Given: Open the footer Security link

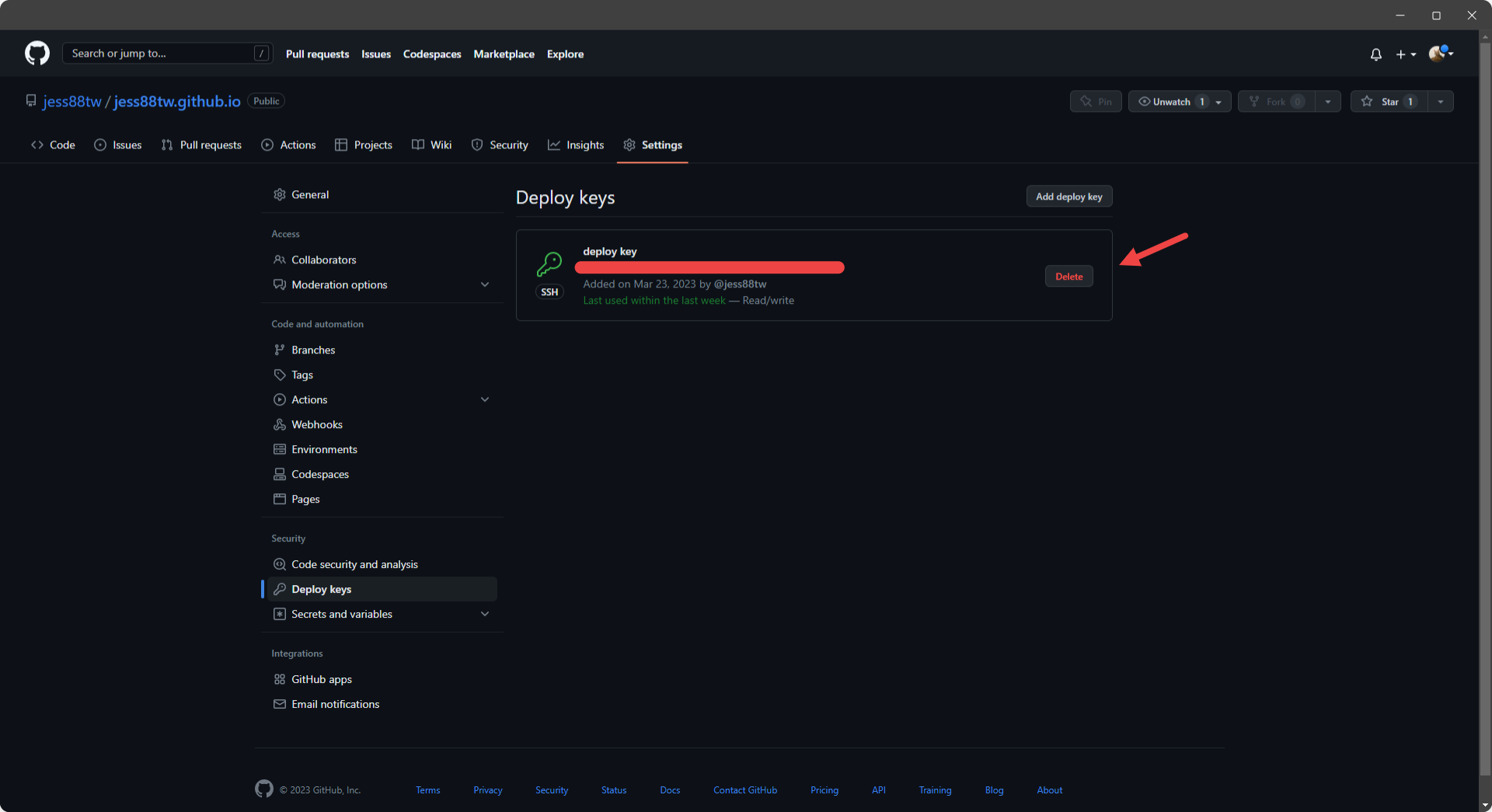Looking at the screenshot, I should pos(552,790).
